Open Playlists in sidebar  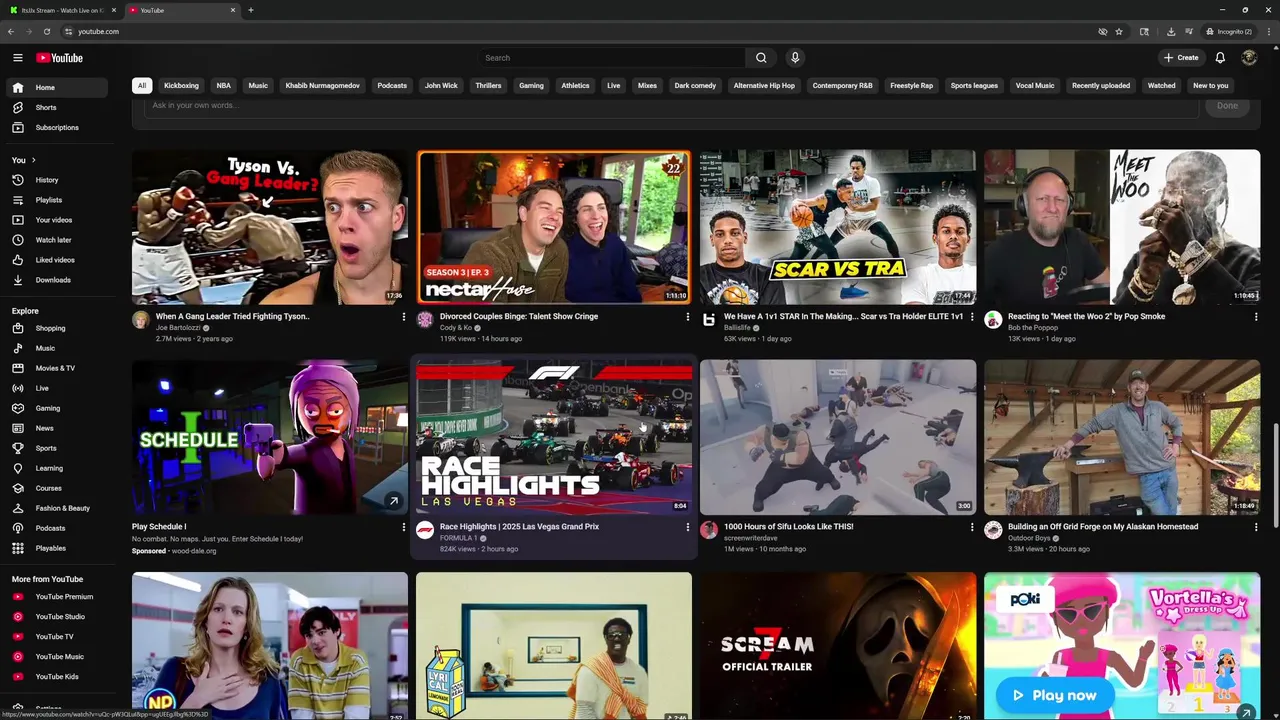(x=56, y=200)
